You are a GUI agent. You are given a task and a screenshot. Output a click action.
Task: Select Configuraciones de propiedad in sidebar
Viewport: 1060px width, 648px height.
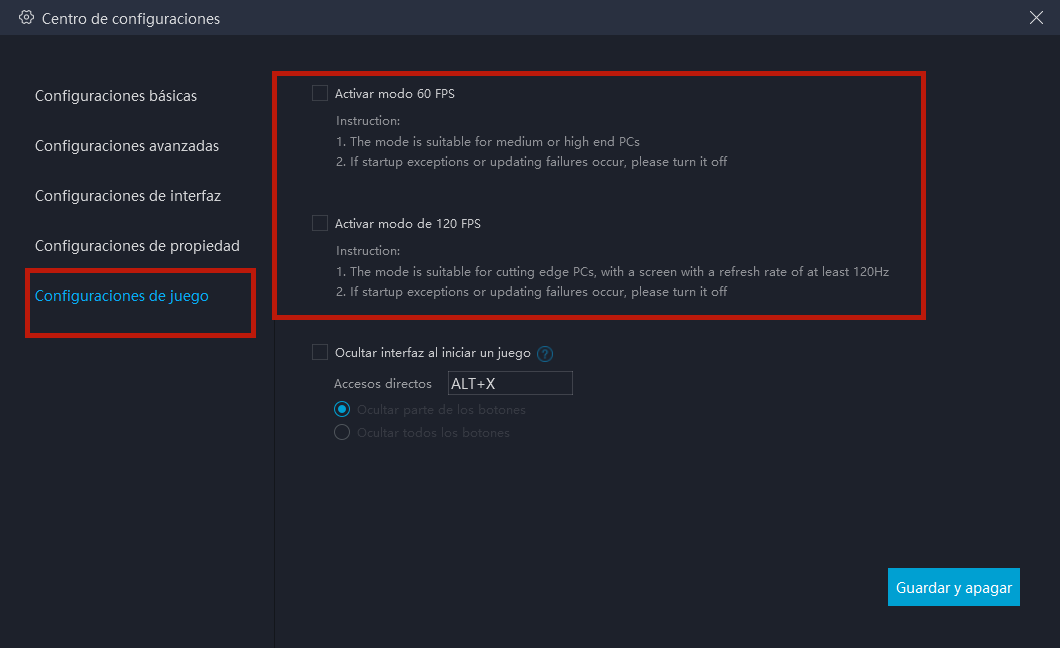137,246
